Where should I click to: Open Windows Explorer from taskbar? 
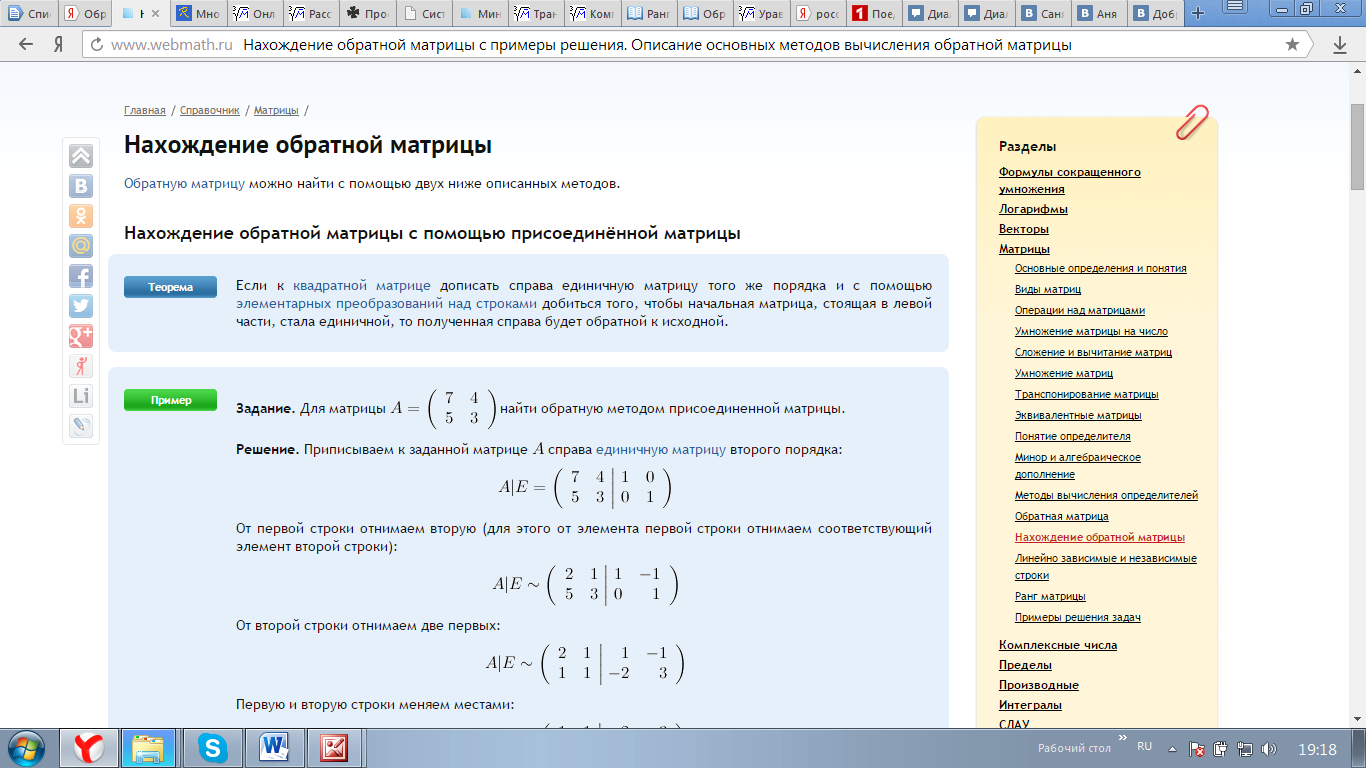click(149, 747)
